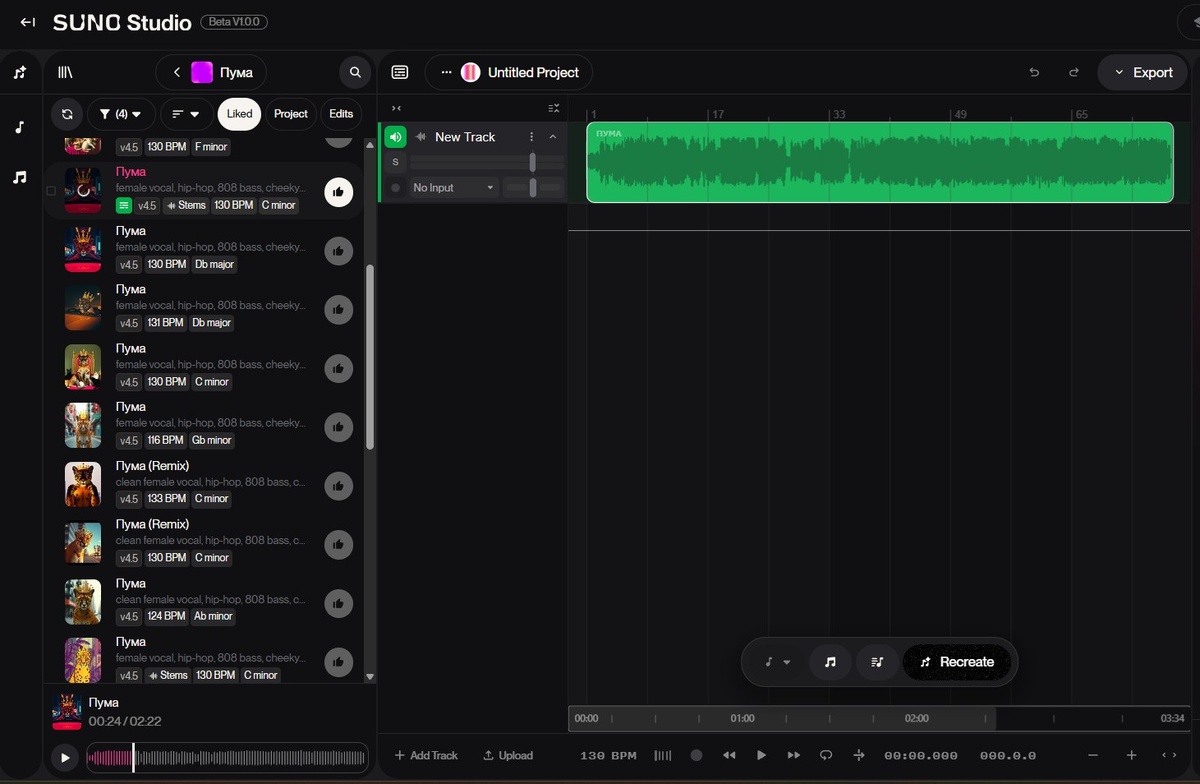Undo the last action
This screenshot has height=784, width=1200.
[x=1034, y=73]
